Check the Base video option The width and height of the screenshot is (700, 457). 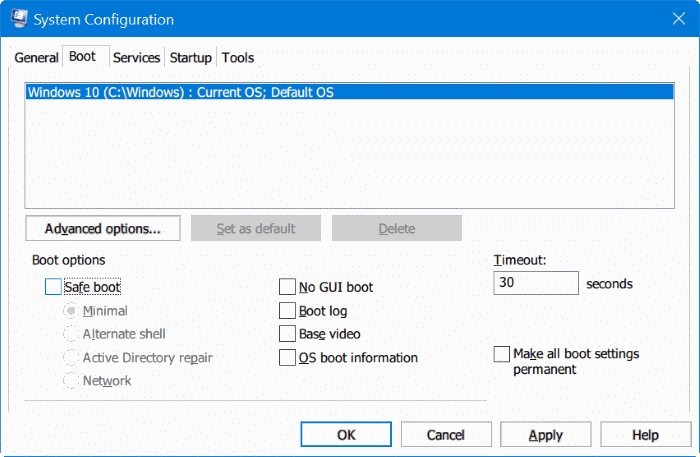click(287, 334)
